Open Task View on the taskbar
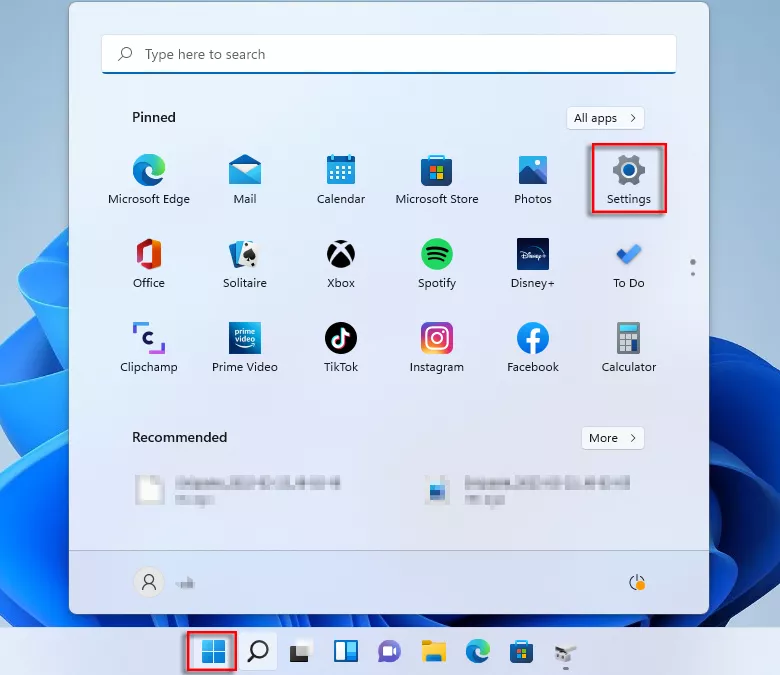This screenshot has width=780, height=675. [301, 651]
